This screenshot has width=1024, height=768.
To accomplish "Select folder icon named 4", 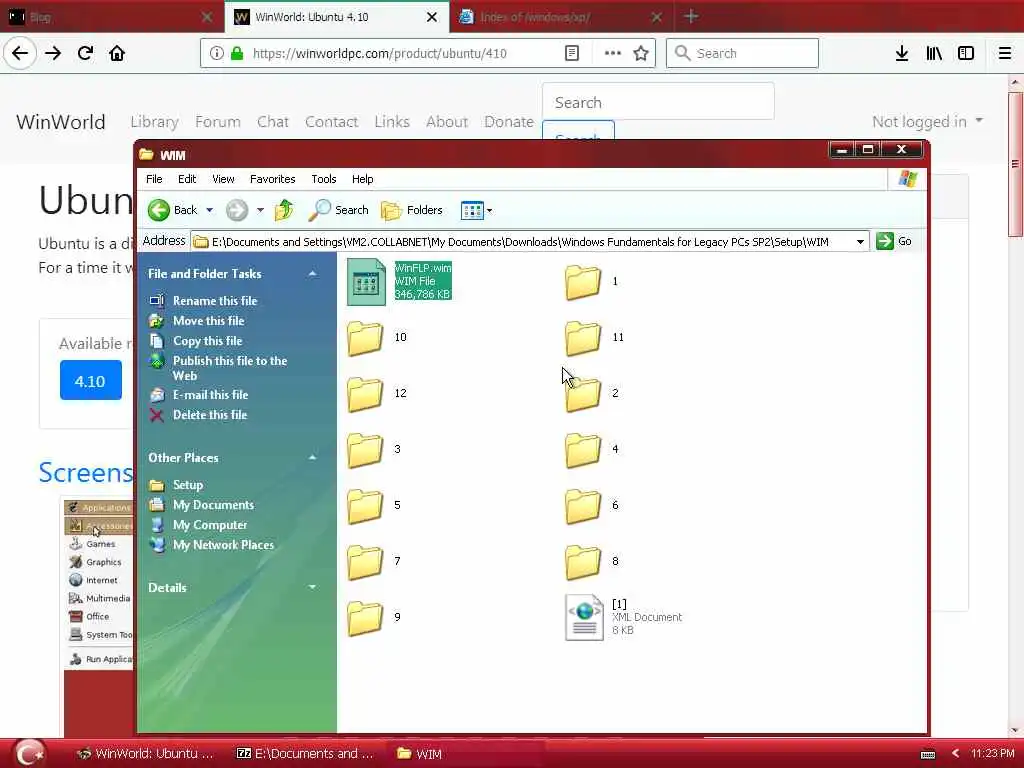I will 583,450.
